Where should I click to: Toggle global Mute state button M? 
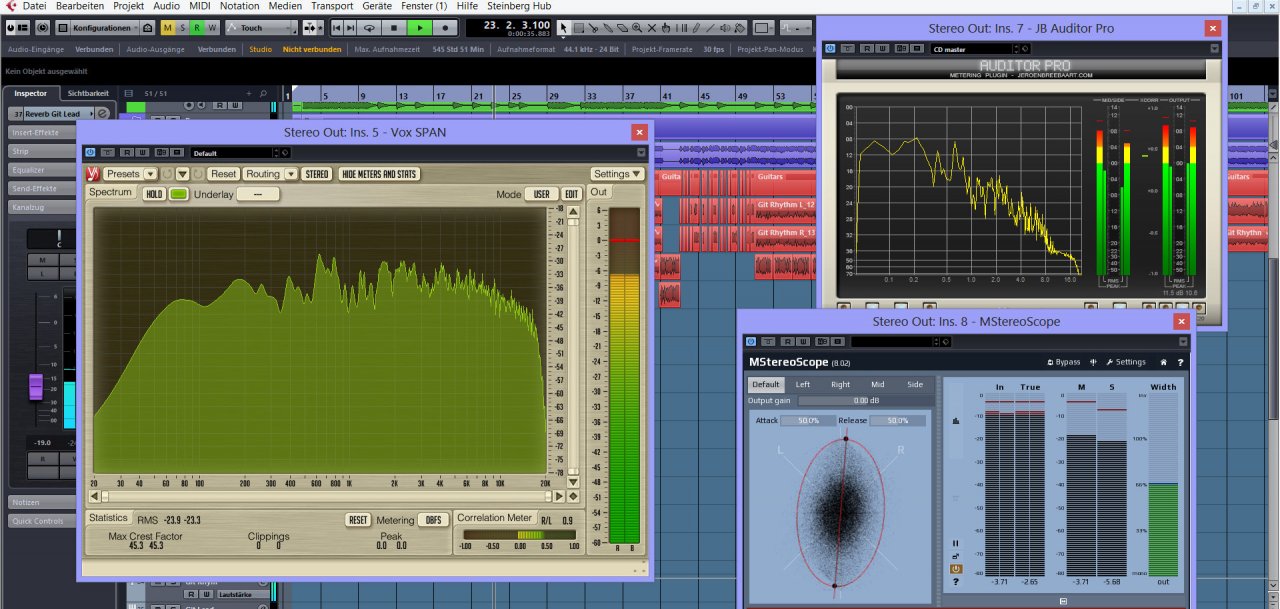pos(167,28)
